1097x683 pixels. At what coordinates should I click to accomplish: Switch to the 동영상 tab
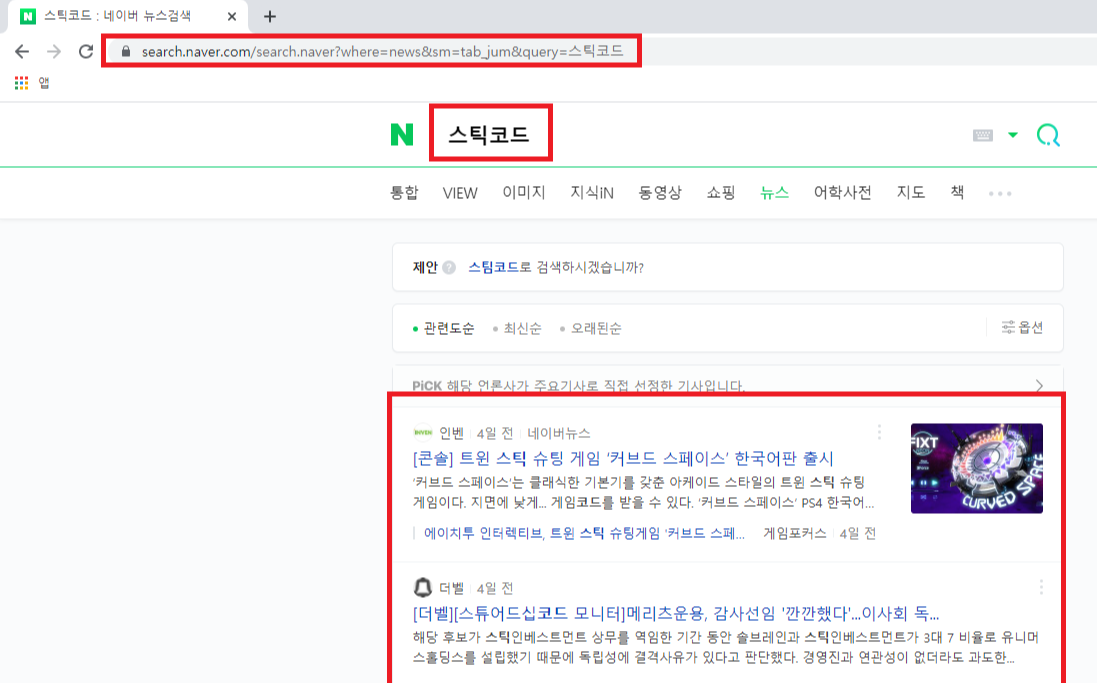660,192
